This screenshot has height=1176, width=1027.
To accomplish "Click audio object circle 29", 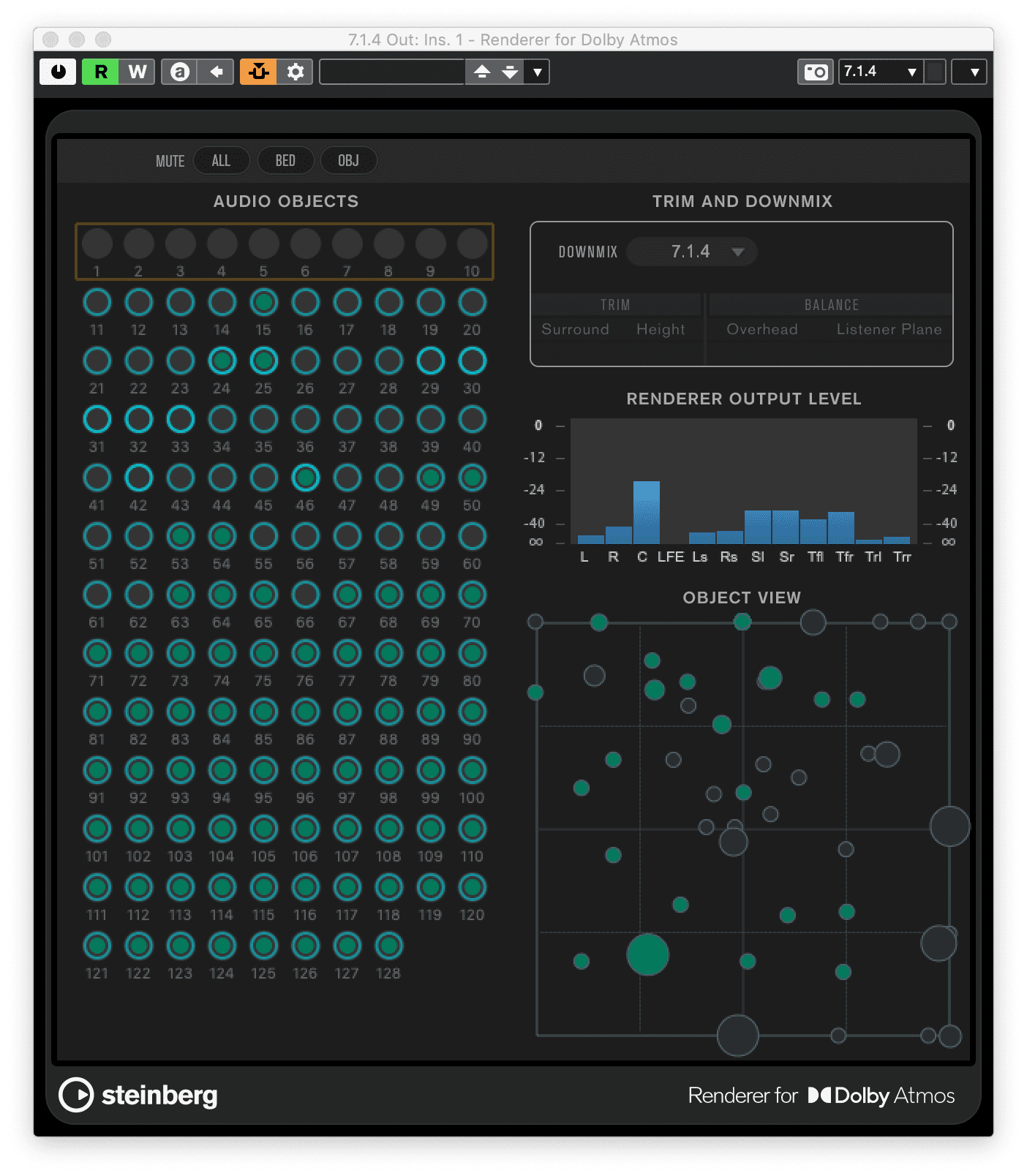I will coord(430,361).
